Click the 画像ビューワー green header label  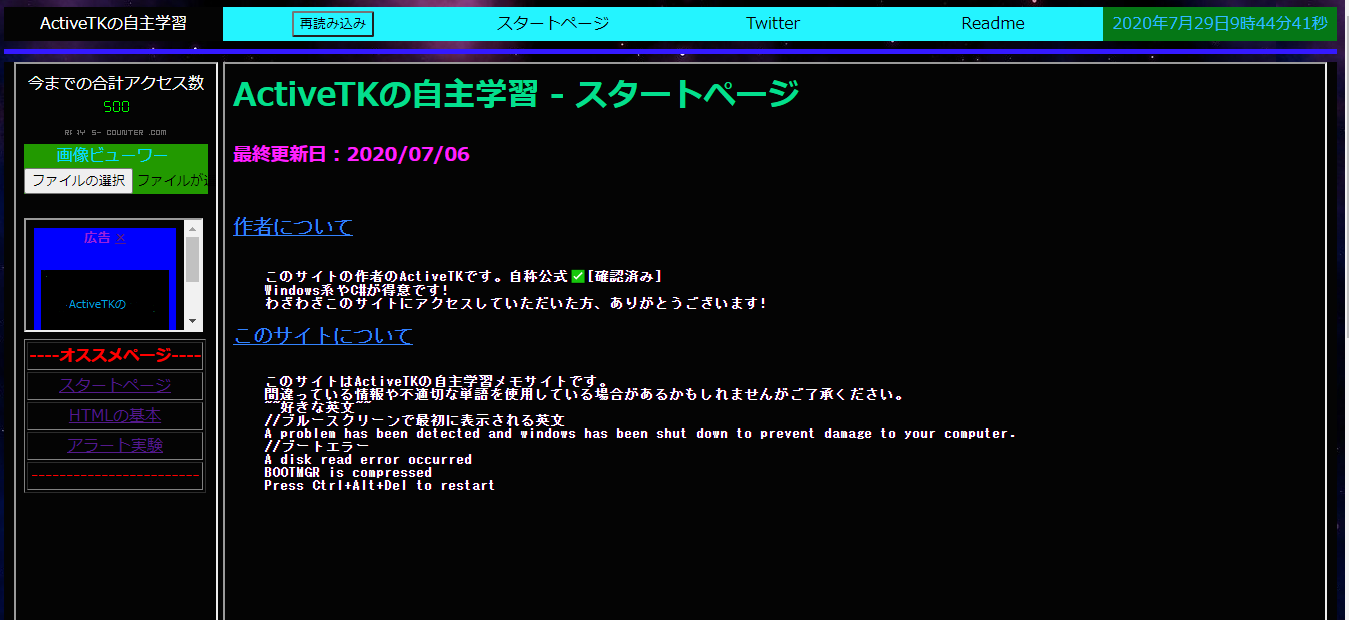[112, 156]
